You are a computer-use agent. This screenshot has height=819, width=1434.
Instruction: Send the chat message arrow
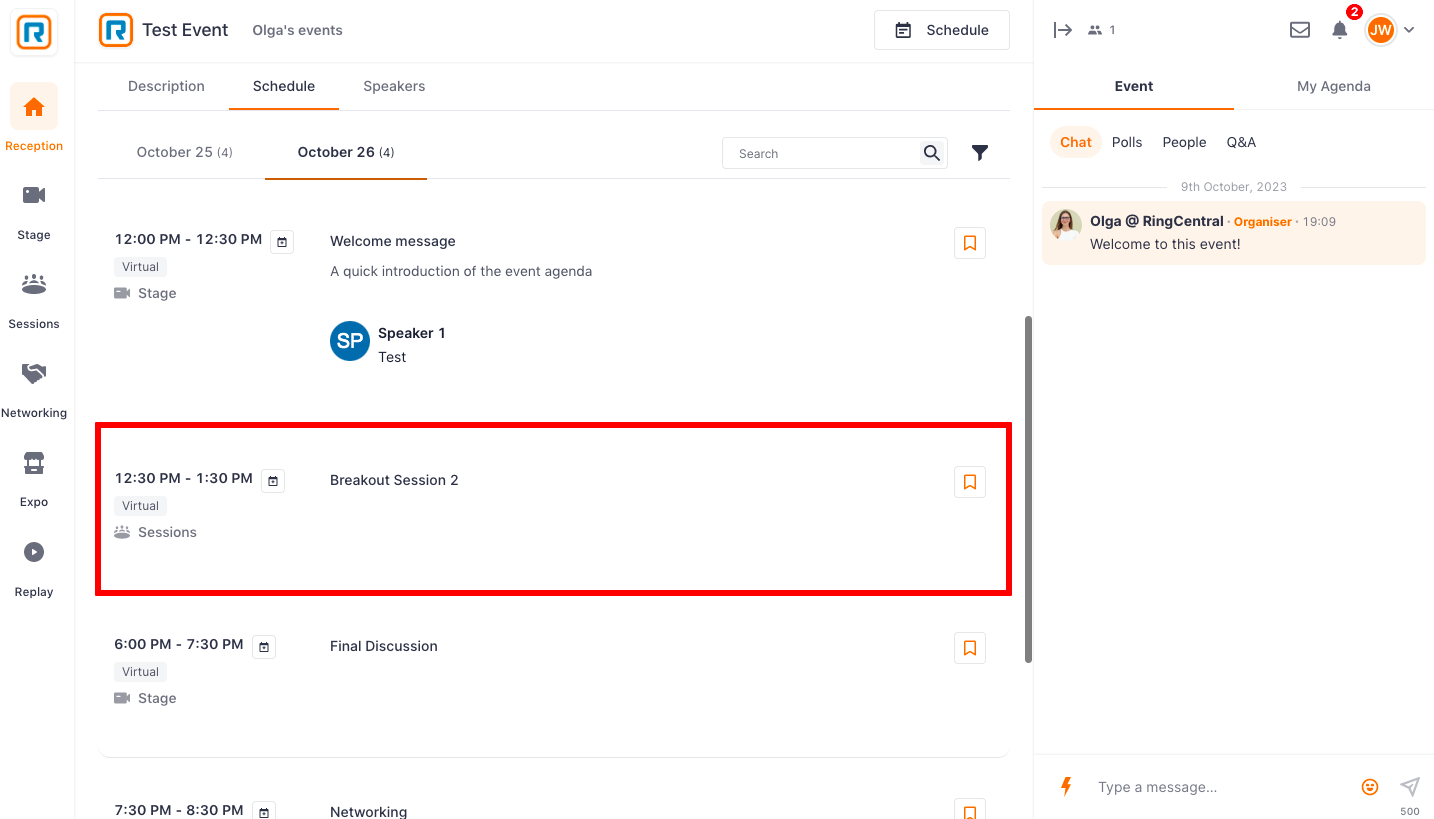click(1410, 786)
